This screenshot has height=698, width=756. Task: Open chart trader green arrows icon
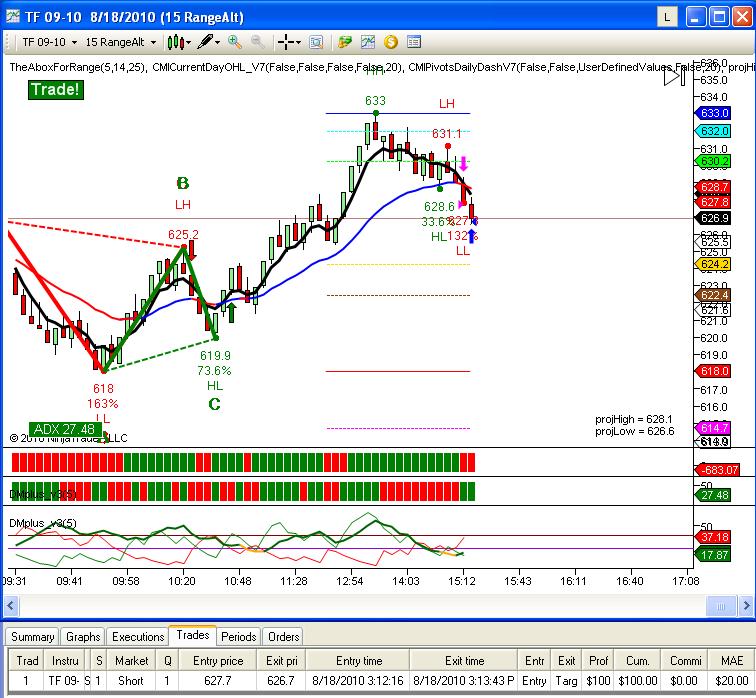point(345,42)
